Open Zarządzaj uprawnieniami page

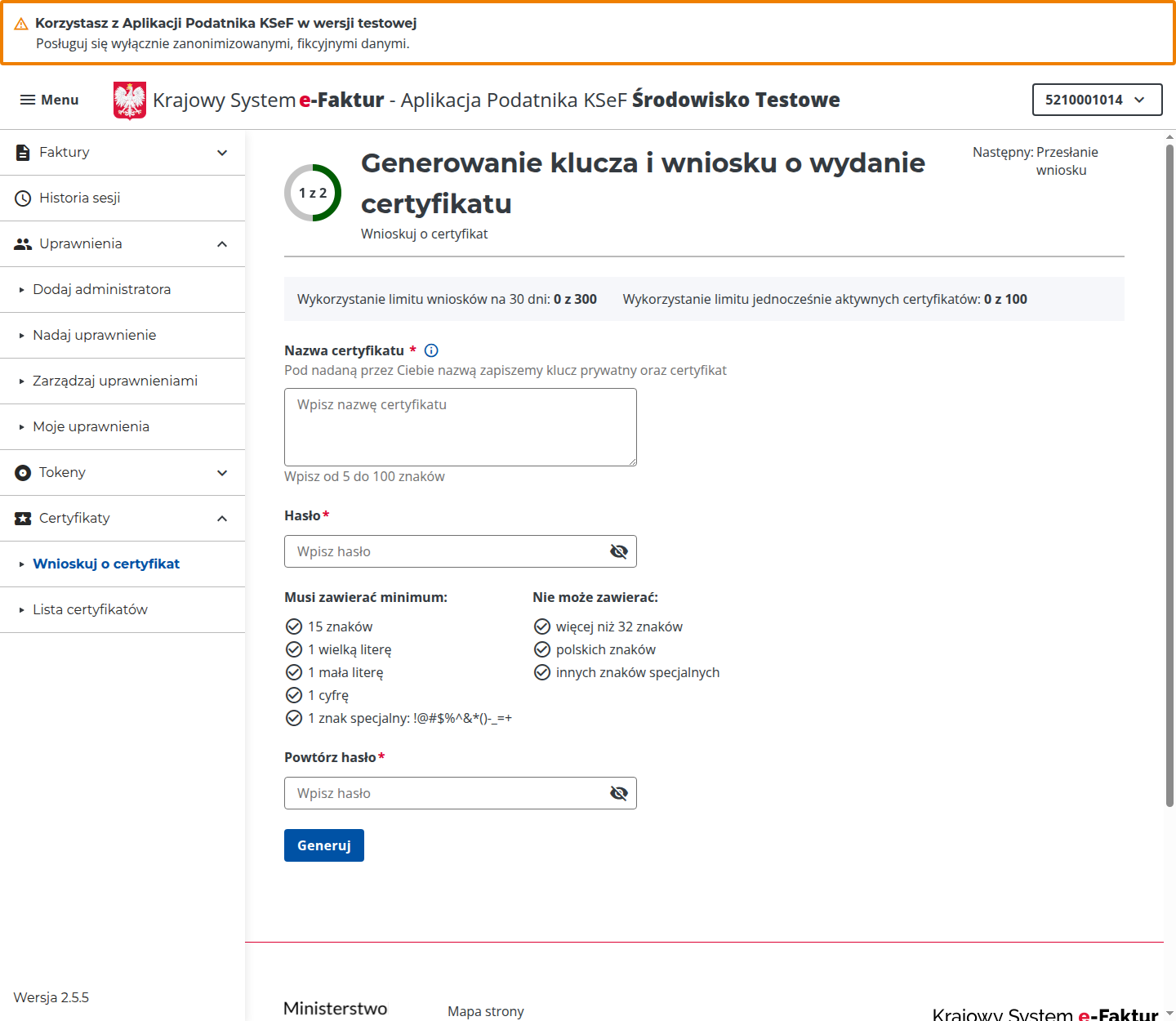(x=122, y=381)
